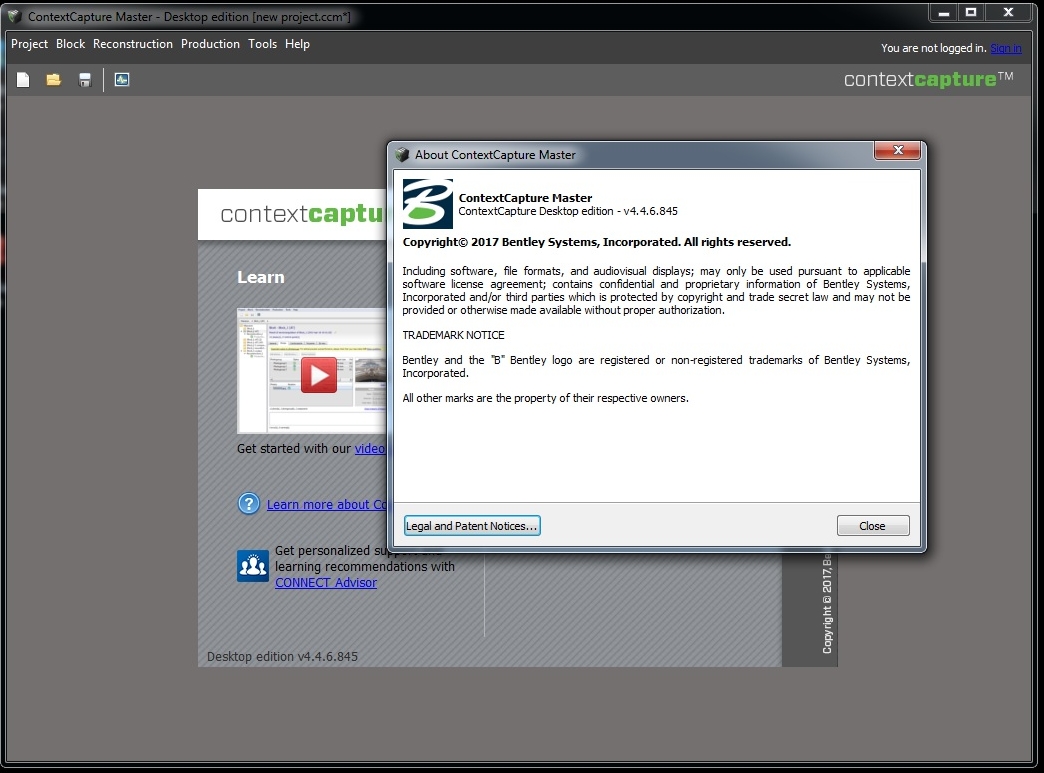The image size is (1044, 773).
Task: Click 'All other marks are the property' line
Action: tap(545, 398)
